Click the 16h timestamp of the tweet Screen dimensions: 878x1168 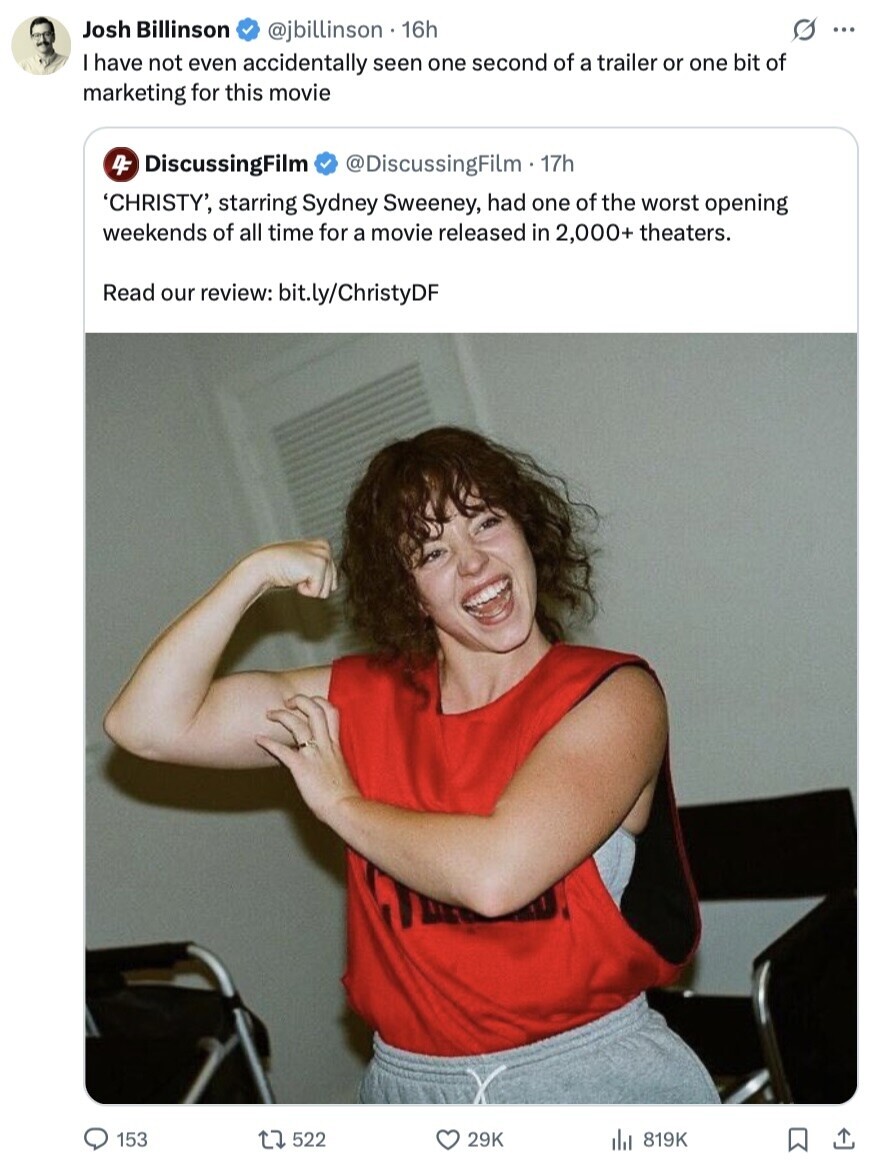tap(419, 29)
